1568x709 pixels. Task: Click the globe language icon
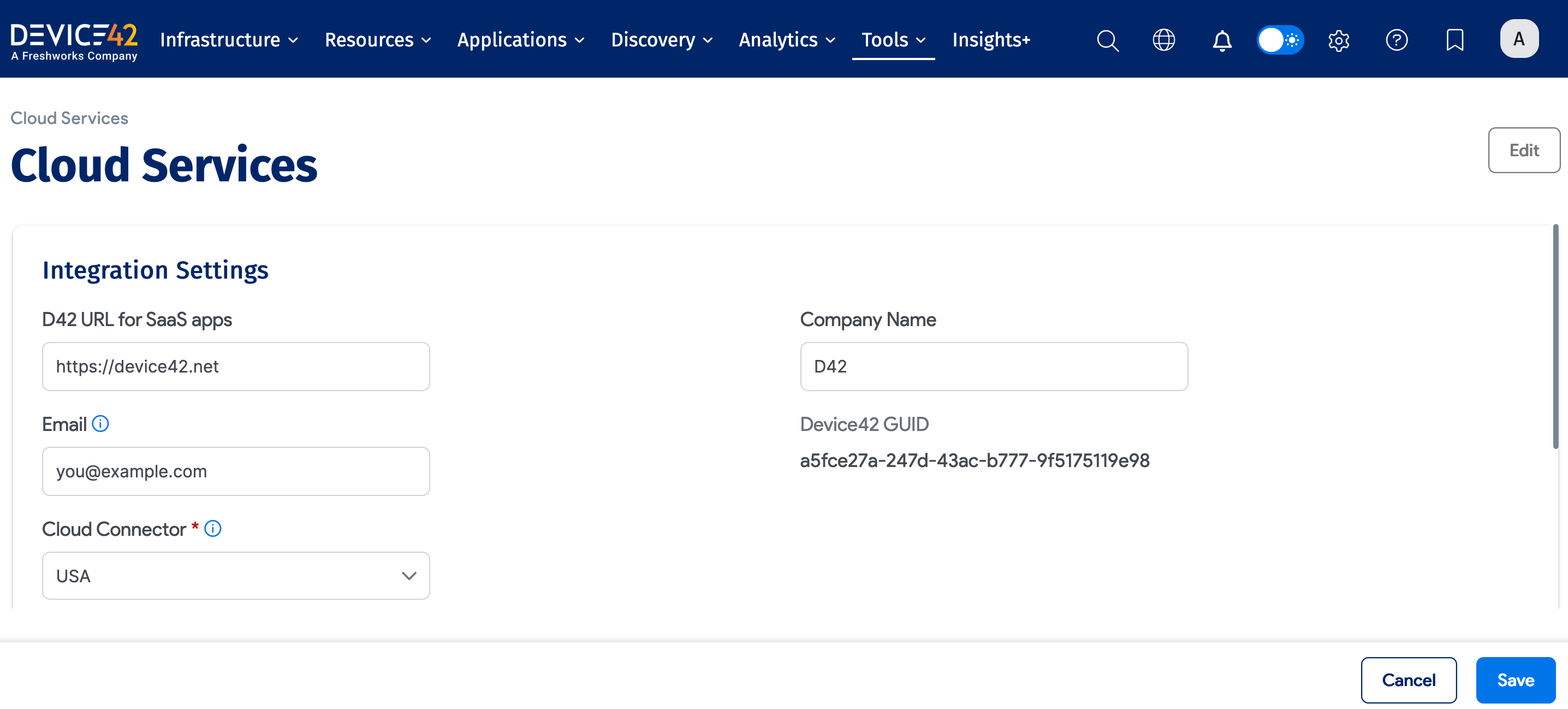click(x=1164, y=40)
